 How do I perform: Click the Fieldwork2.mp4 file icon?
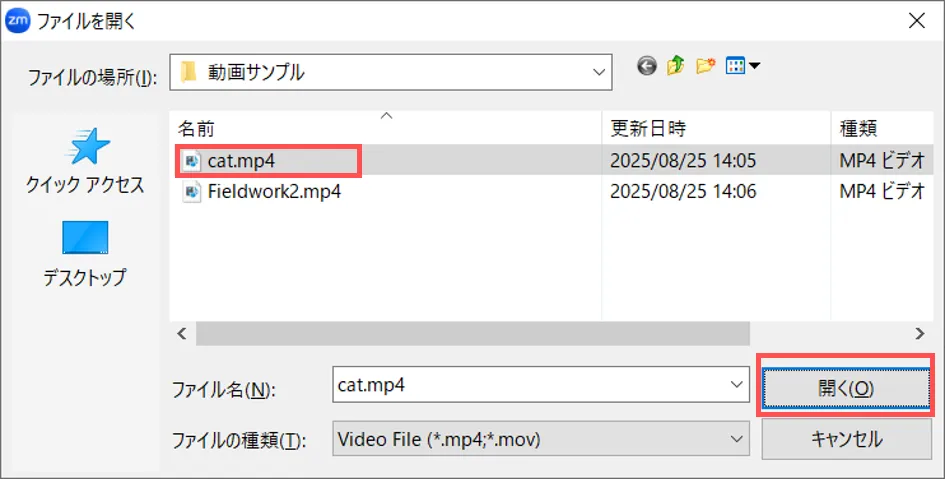click(192, 192)
